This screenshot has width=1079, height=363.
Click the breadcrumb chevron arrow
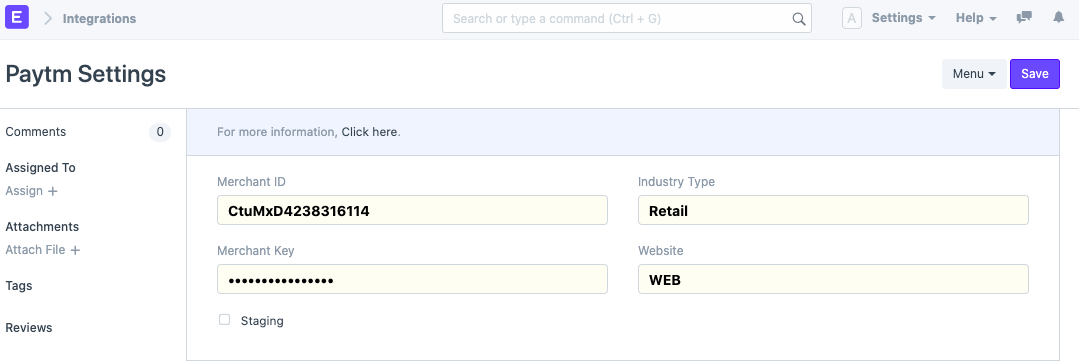coord(48,19)
